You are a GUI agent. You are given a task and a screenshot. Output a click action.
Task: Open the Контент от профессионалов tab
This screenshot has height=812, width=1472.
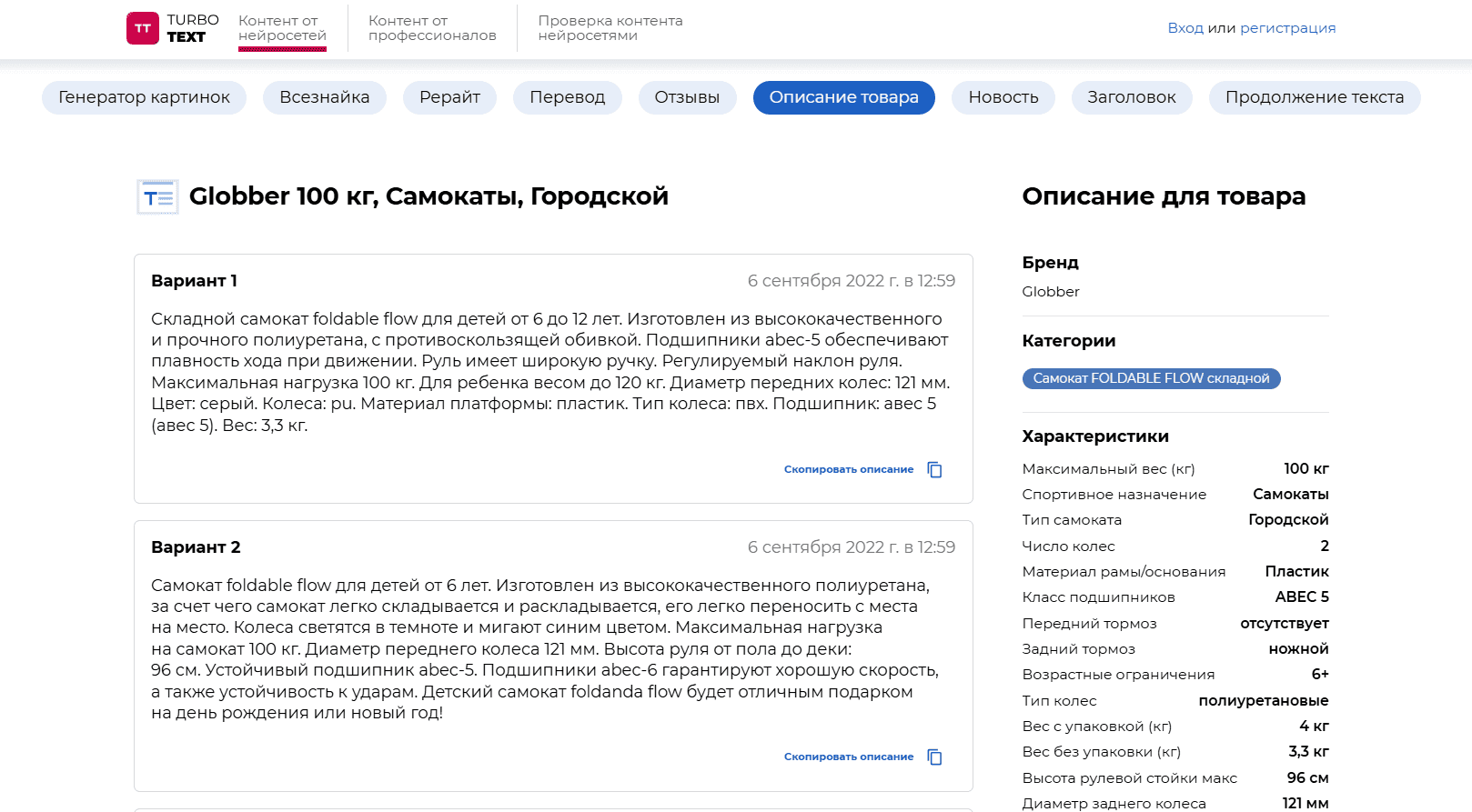(x=432, y=28)
